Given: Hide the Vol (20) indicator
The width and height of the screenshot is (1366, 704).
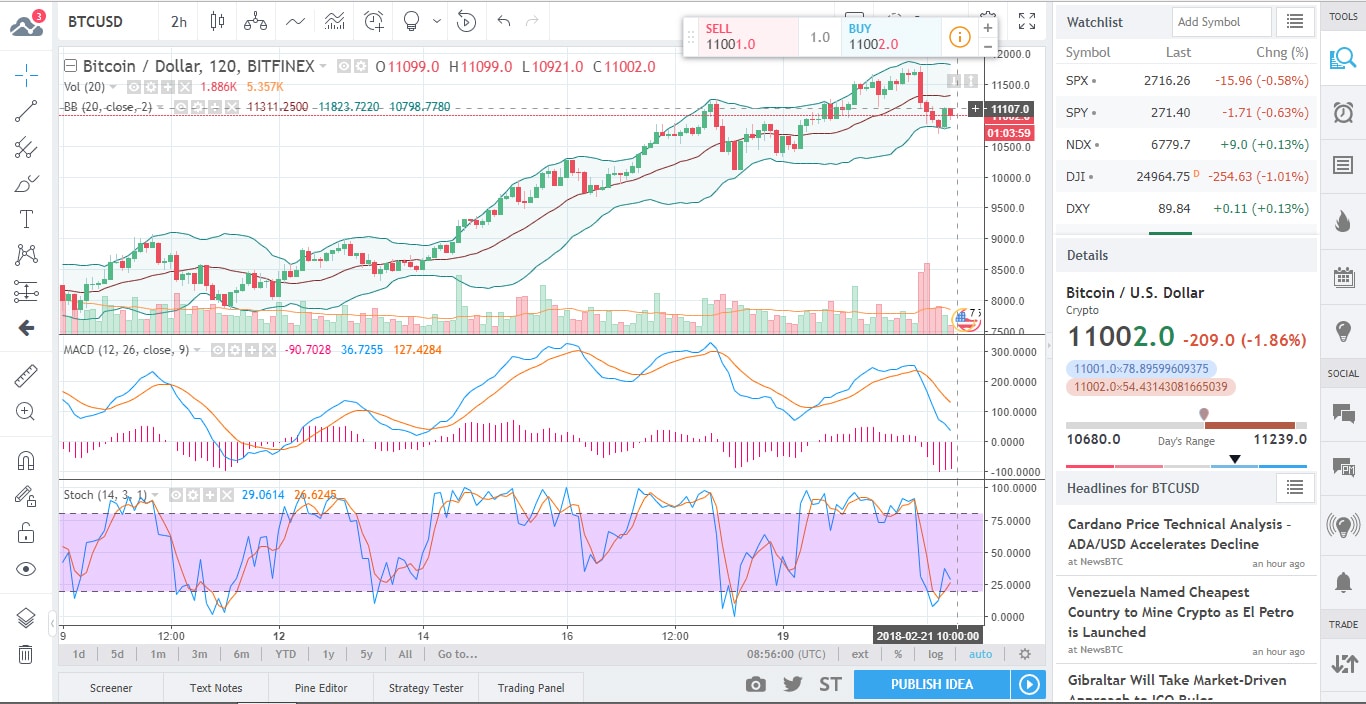Looking at the screenshot, I should [x=134, y=87].
